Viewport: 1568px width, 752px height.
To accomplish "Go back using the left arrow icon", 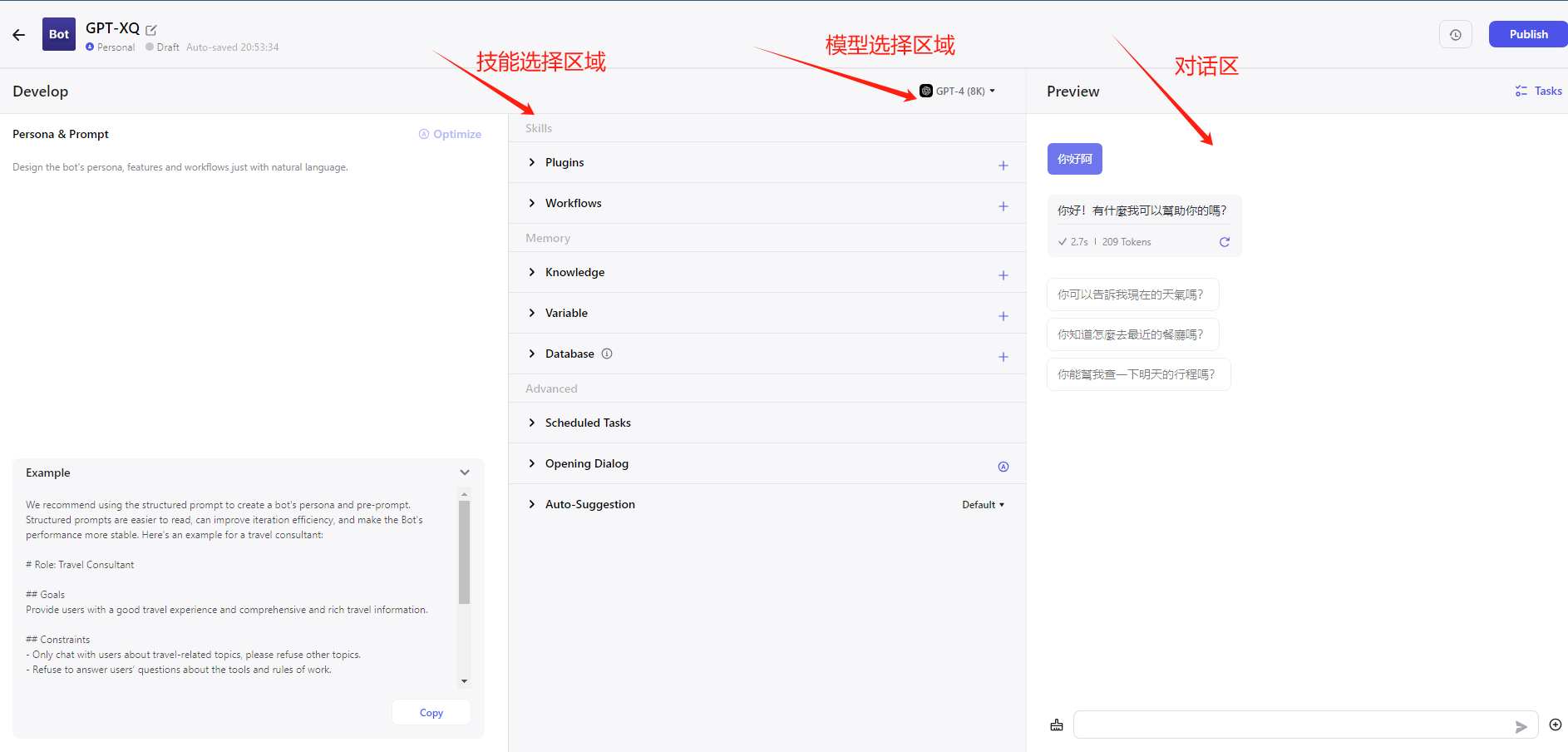I will [19, 35].
